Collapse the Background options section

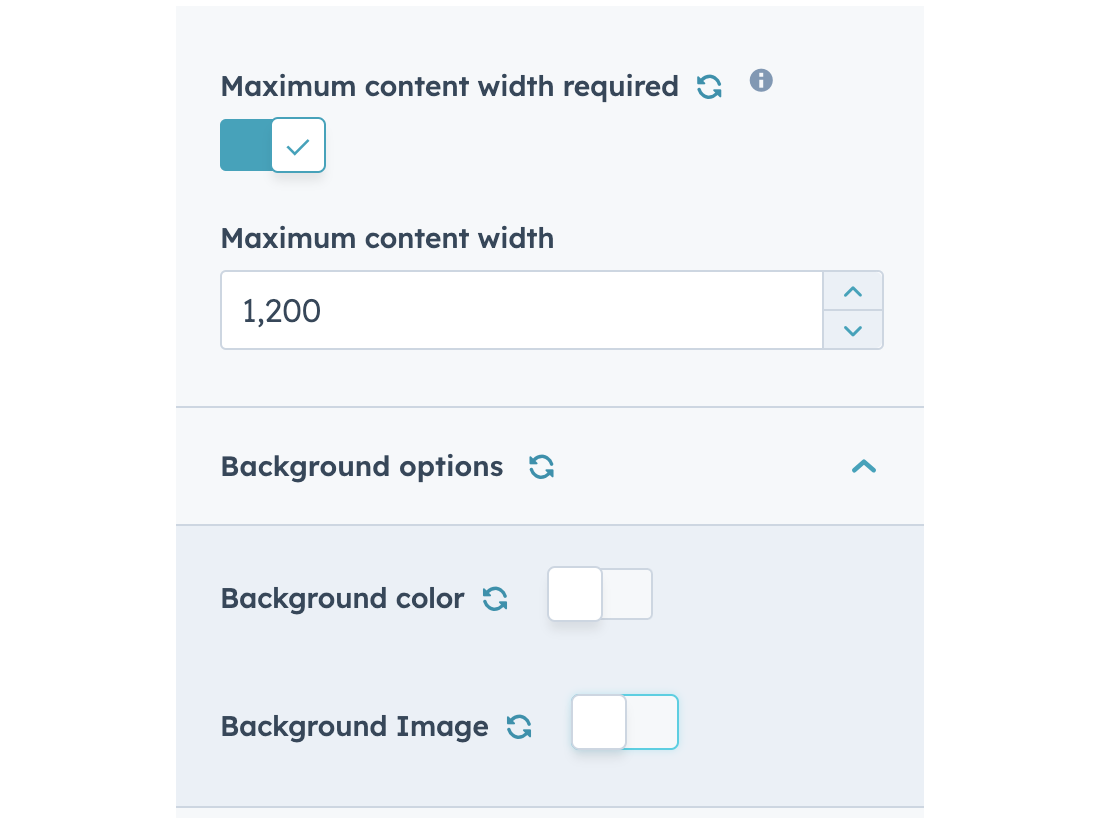click(862, 466)
